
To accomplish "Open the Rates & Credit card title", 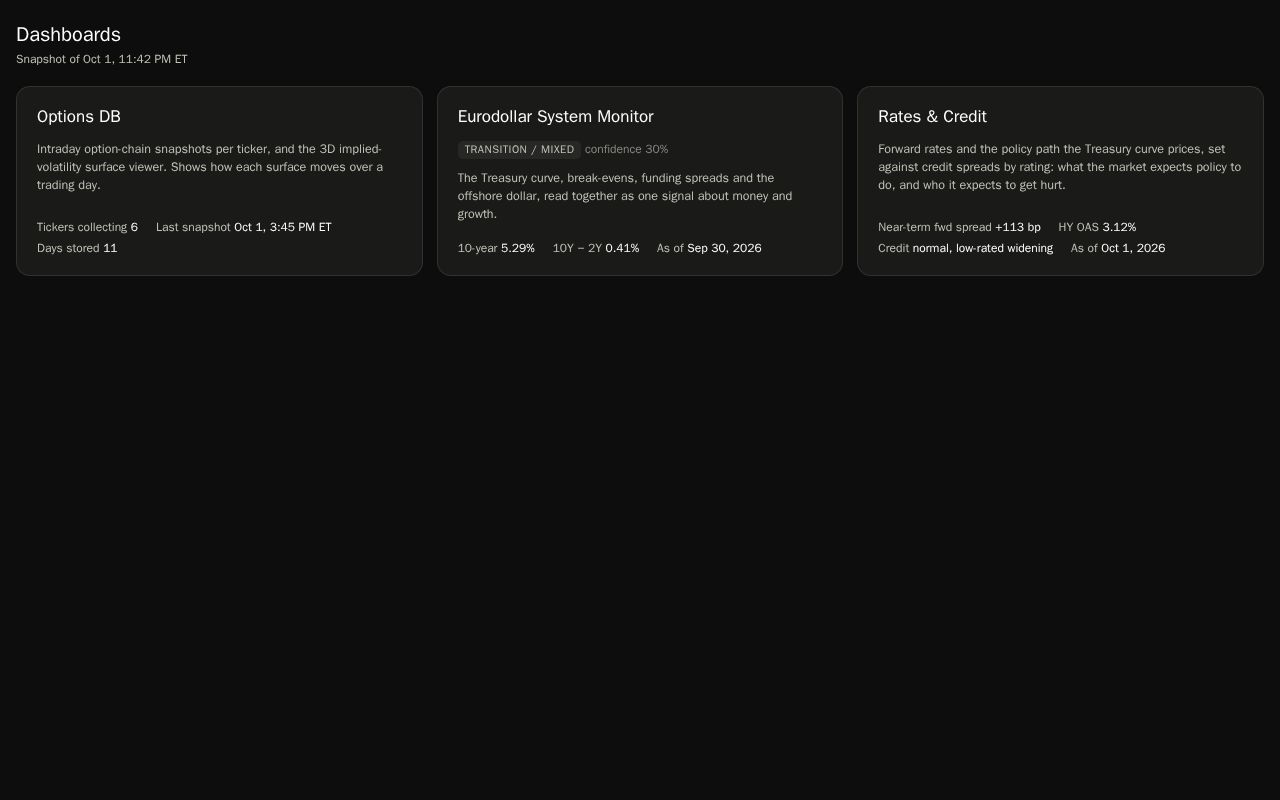I will (932, 117).
